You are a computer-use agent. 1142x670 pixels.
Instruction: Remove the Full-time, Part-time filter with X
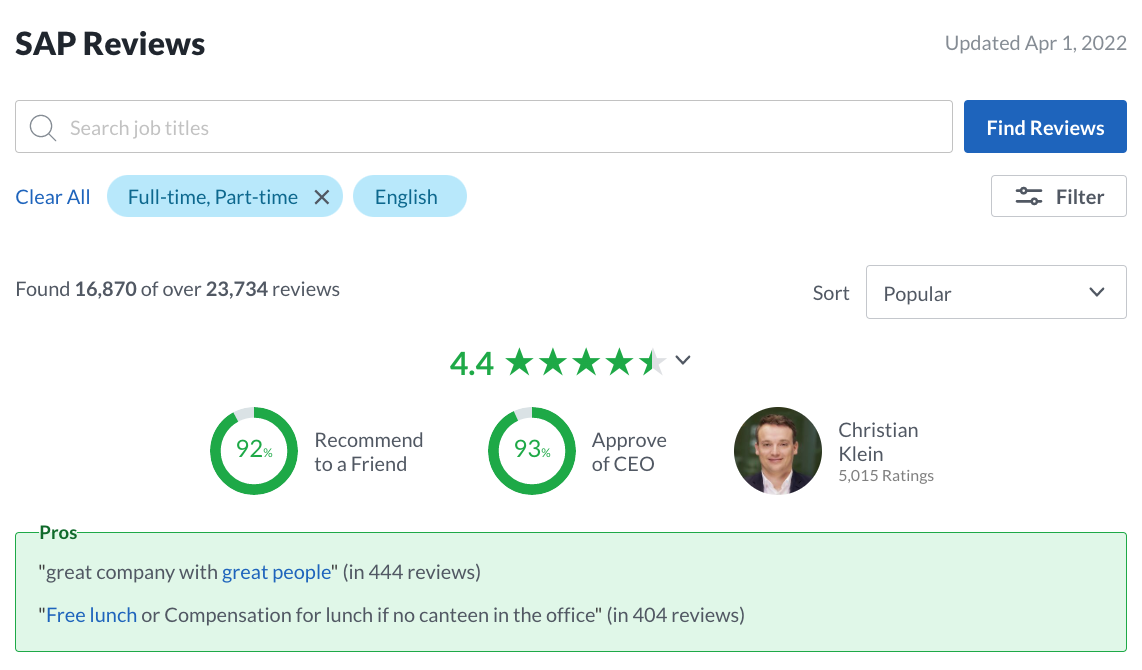(x=322, y=197)
